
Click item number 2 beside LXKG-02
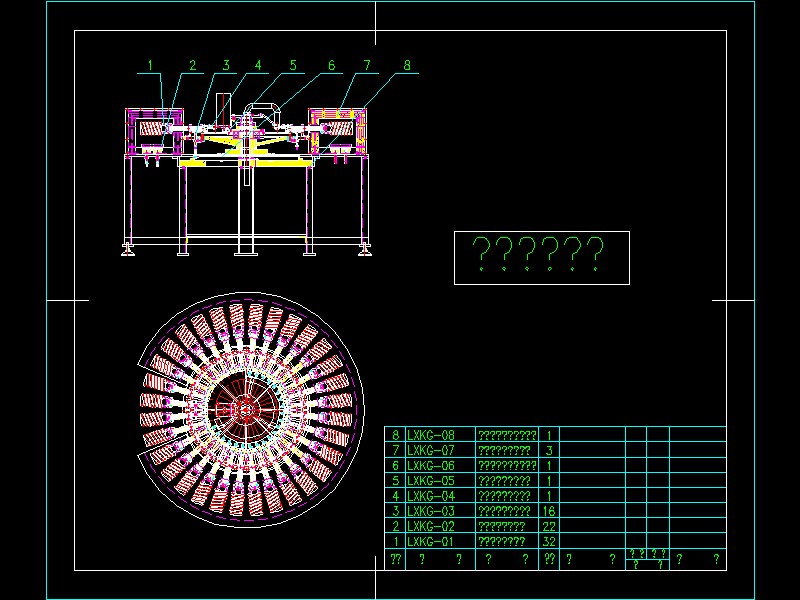[395, 527]
